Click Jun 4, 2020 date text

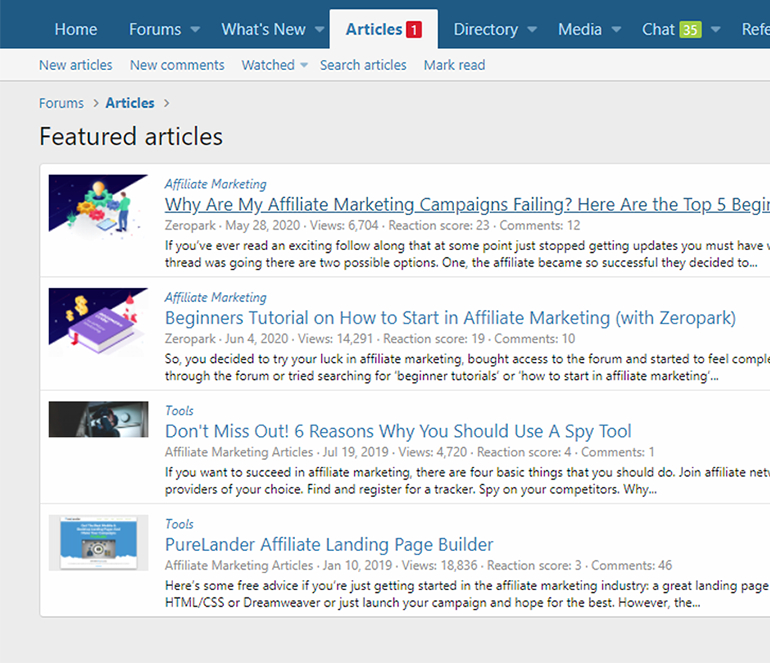tap(256, 339)
